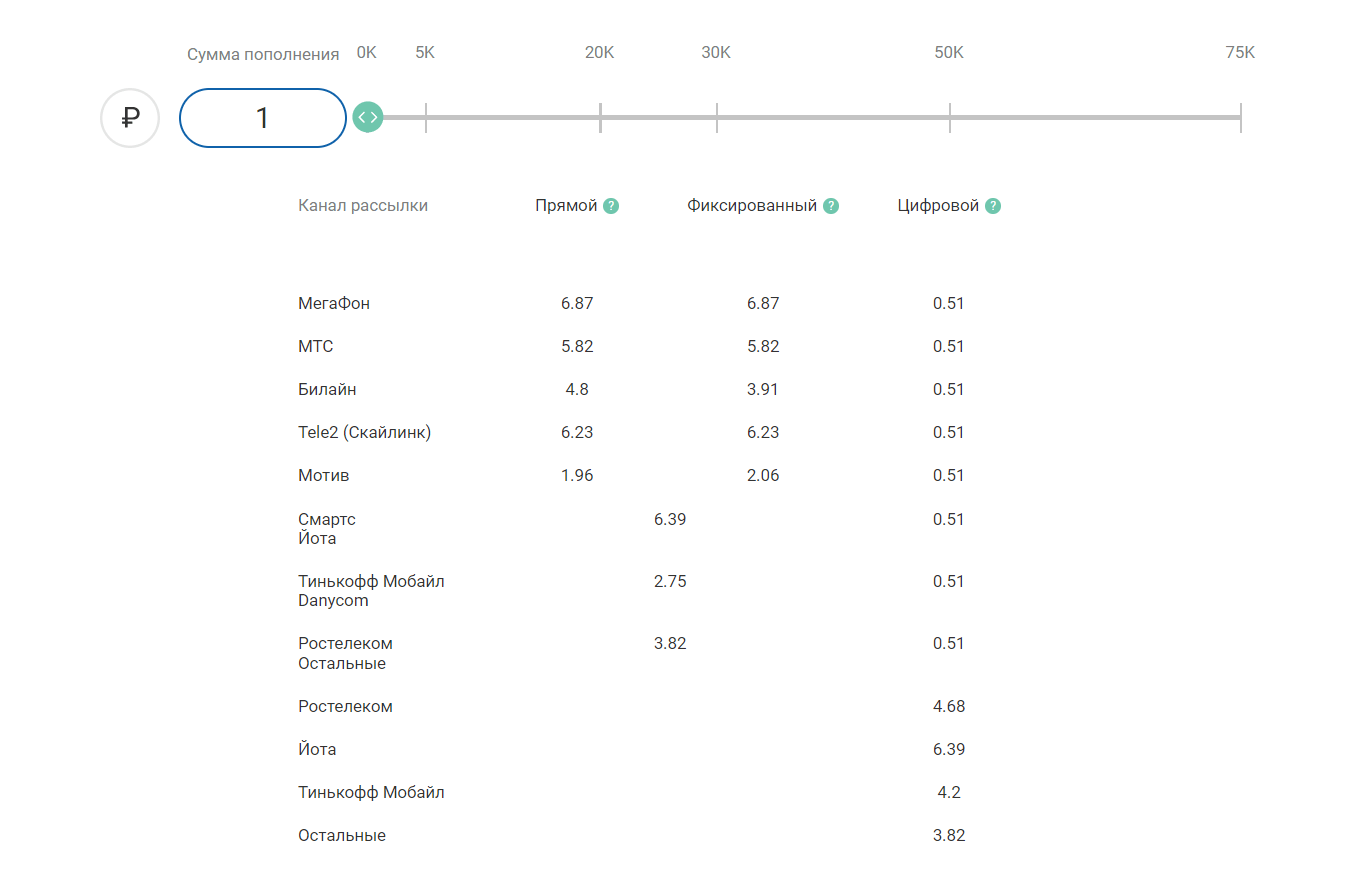Select the Смартс operator label
1354x881 pixels.
(x=327, y=519)
